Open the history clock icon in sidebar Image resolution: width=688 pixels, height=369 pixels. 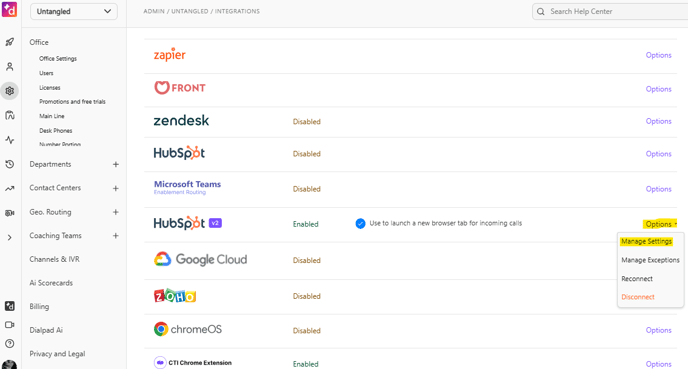coord(10,164)
